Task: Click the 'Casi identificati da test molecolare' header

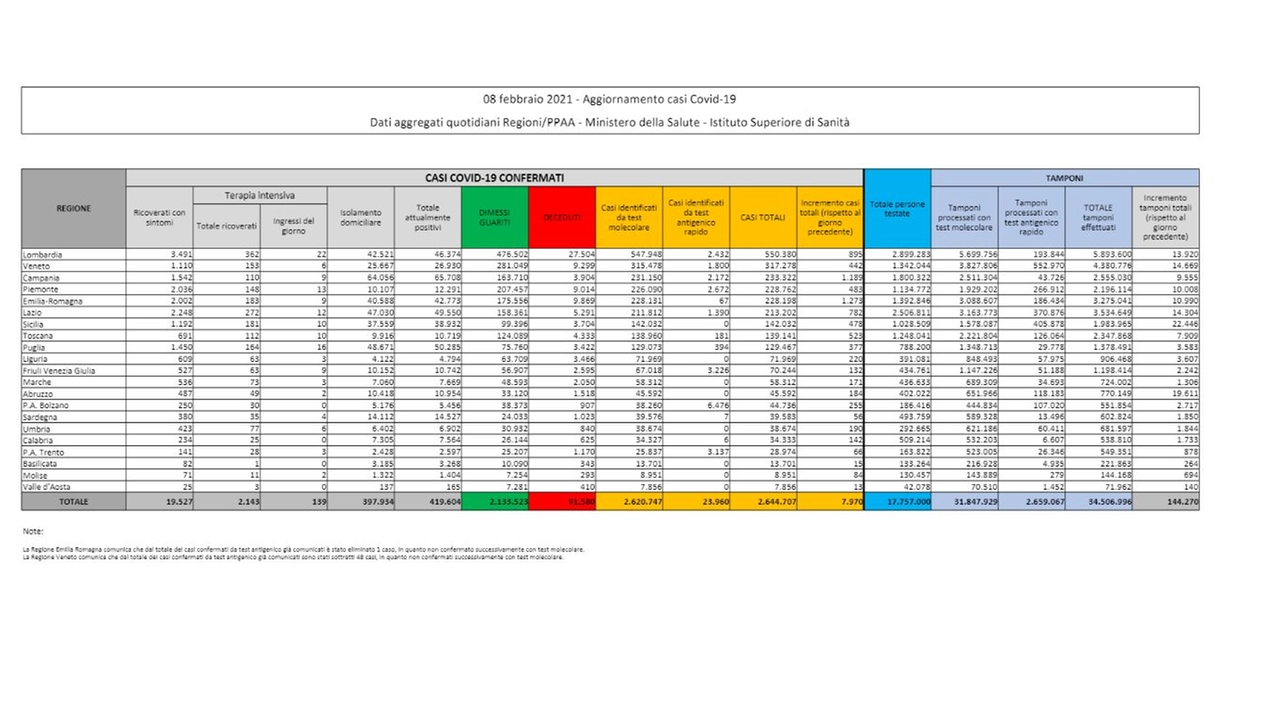Action: (629, 217)
